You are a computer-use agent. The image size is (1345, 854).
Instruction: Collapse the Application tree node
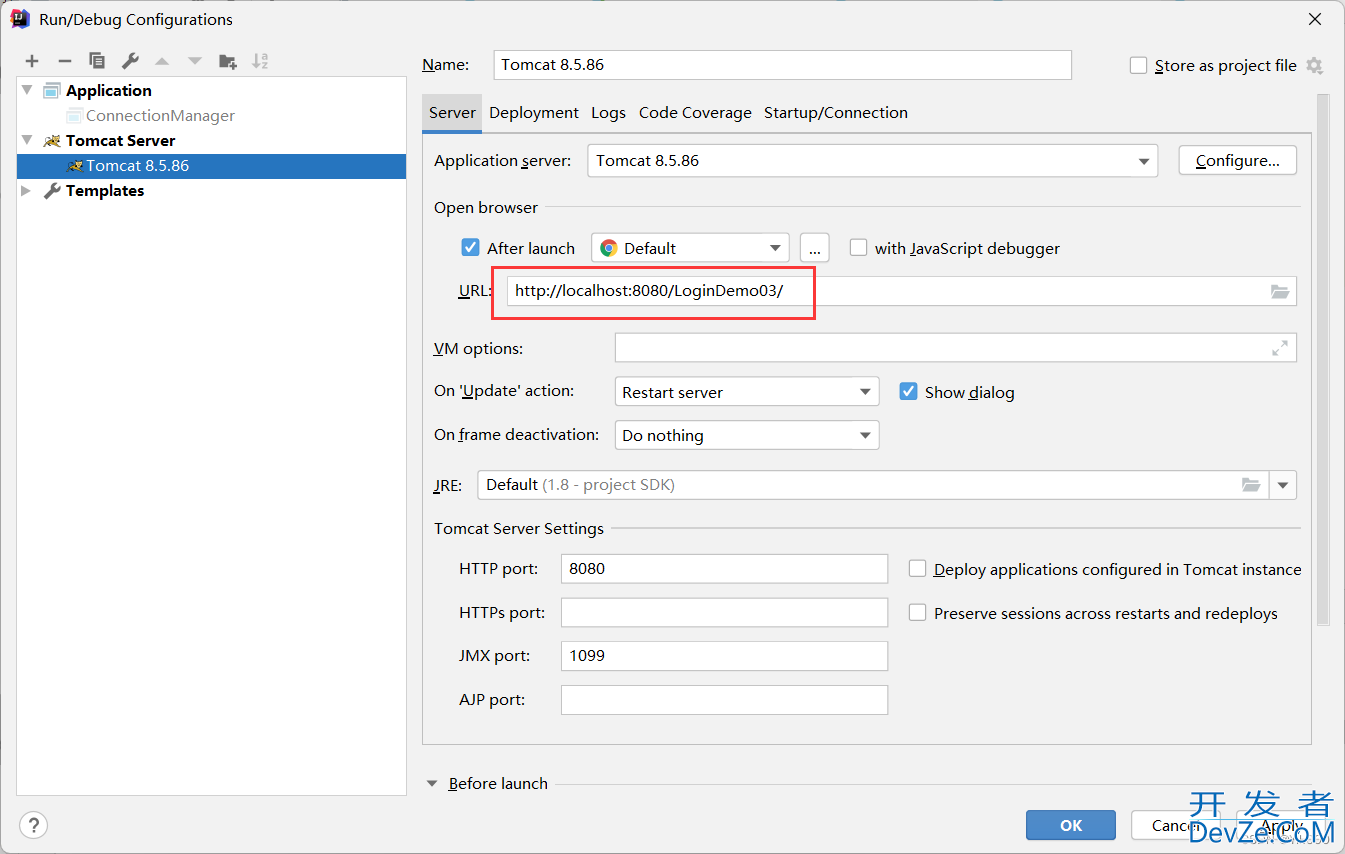pos(26,91)
